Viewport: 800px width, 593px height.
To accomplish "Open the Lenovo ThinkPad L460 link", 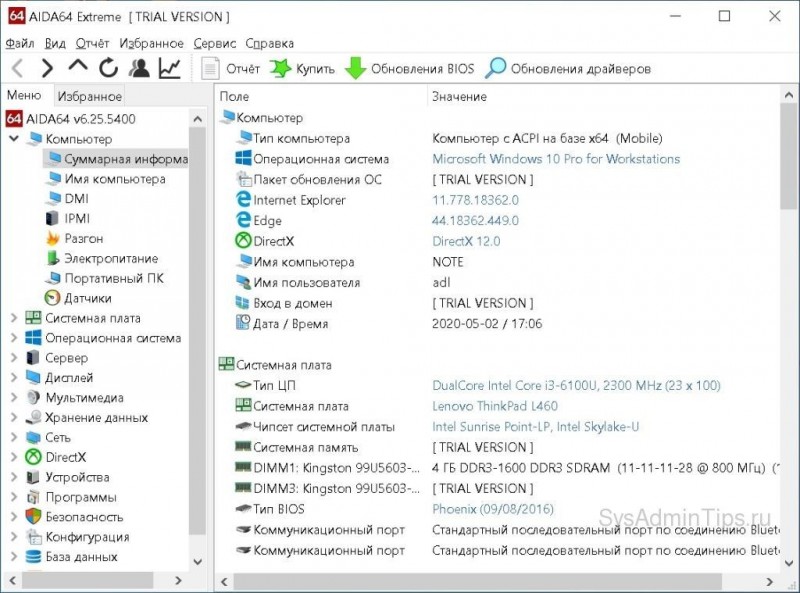I will click(495, 406).
